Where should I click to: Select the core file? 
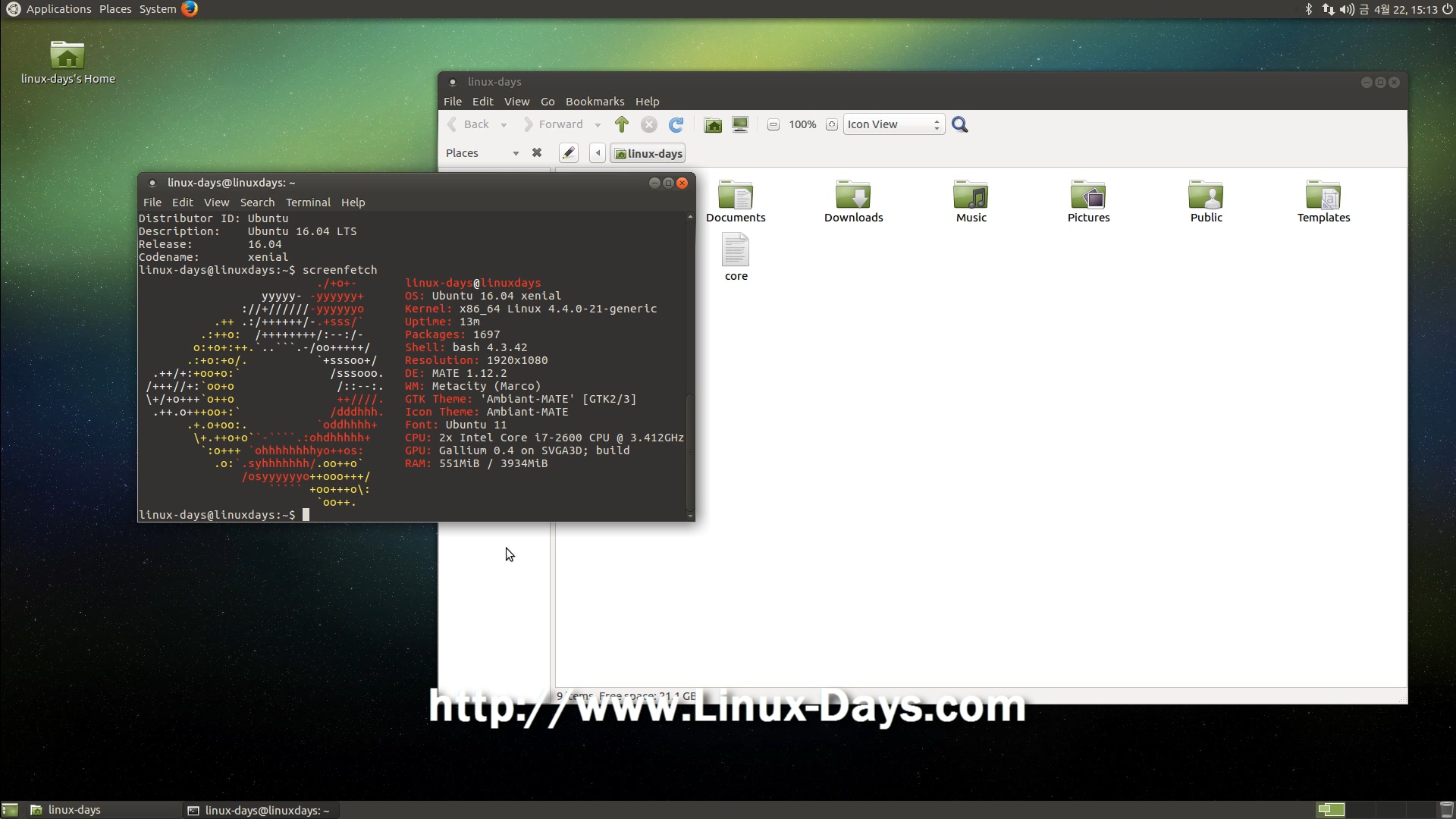(736, 258)
